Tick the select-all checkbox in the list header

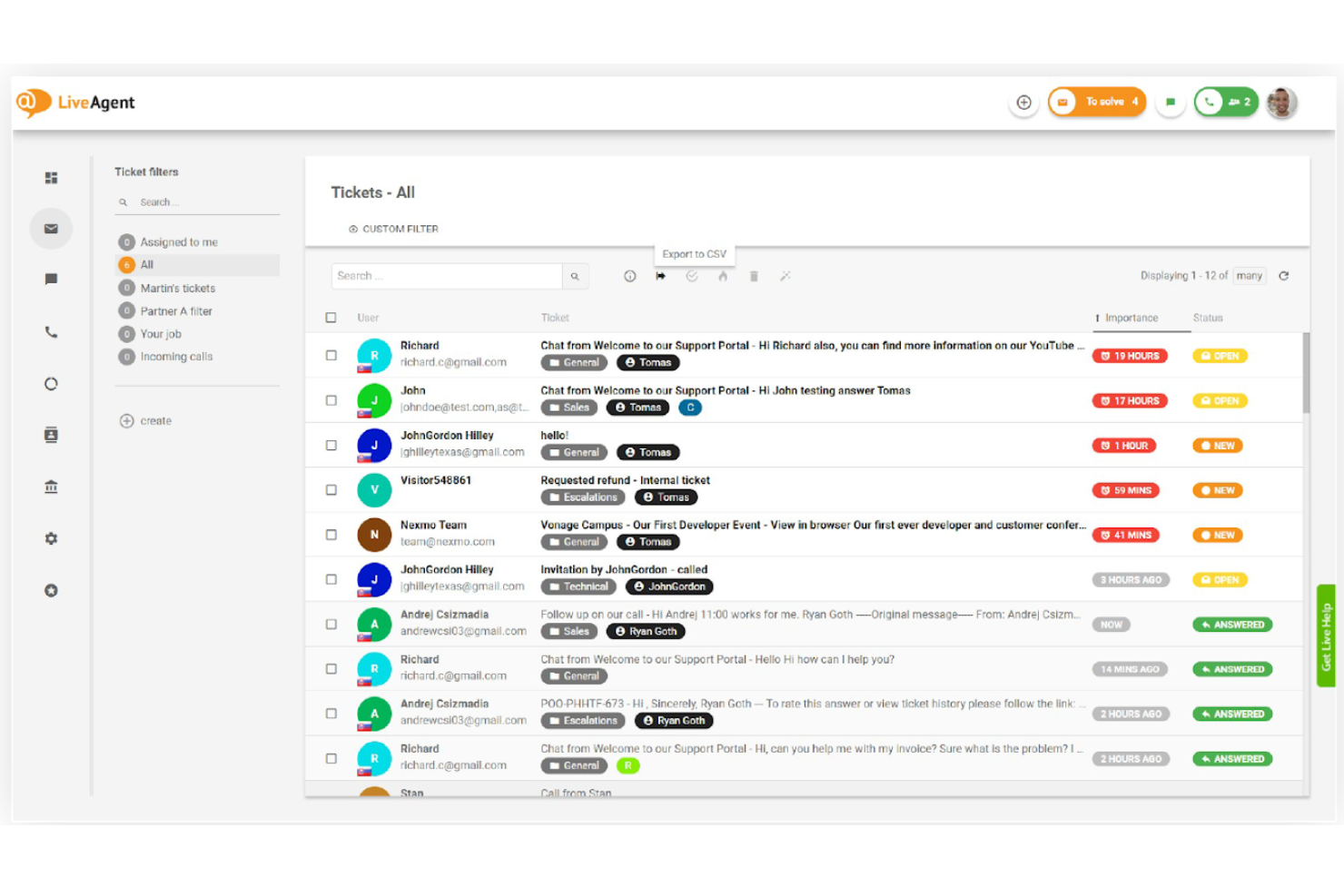[331, 318]
